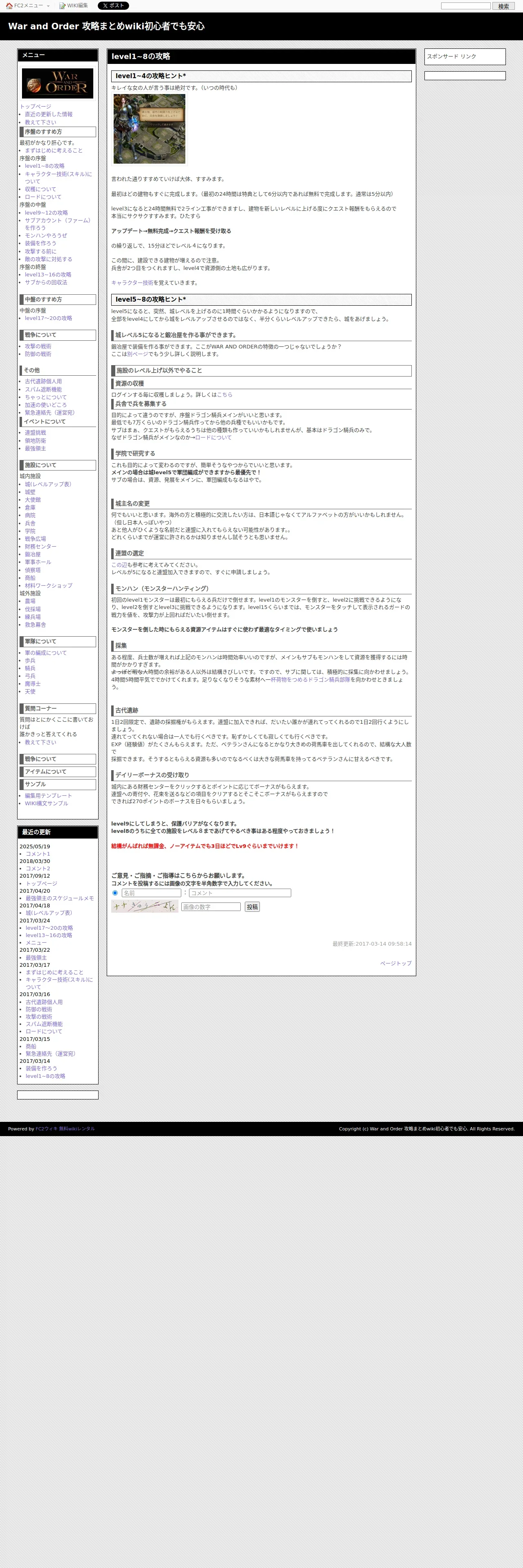Open the game screenshot thumbnail in the level1~4 section
Viewport: 523px width, 1568px height.
(149, 129)
